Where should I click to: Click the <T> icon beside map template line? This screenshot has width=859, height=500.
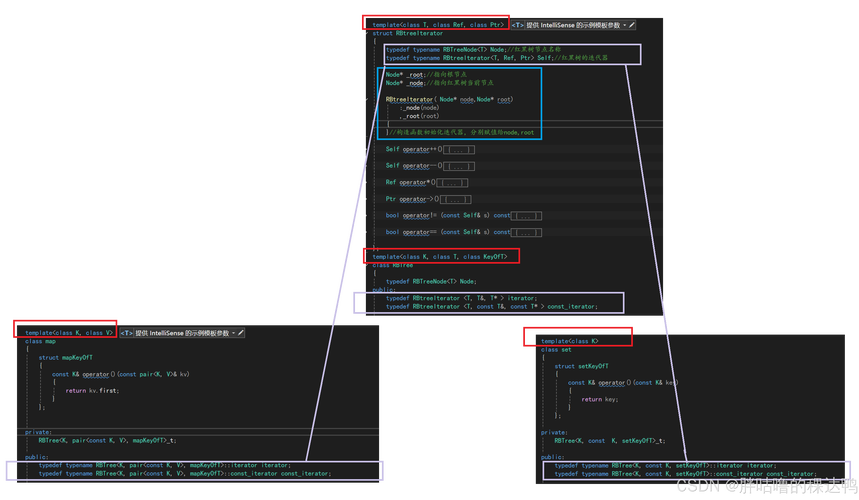(127, 333)
